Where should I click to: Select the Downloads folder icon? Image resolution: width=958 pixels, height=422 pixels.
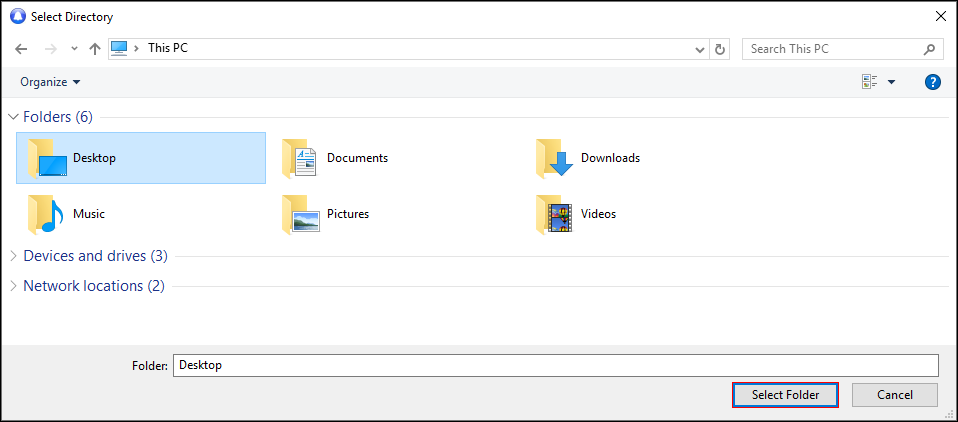tap(555, 158)
